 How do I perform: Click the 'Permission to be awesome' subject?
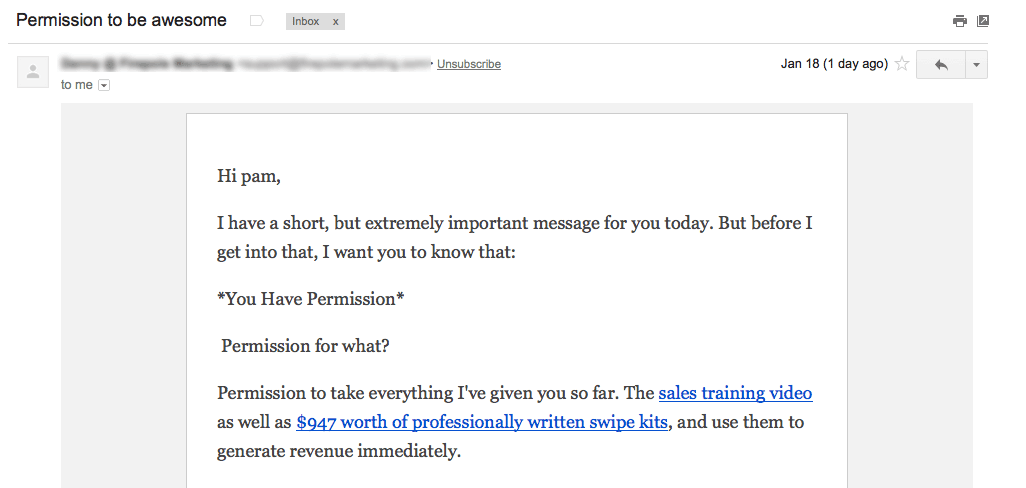(121, 20)
